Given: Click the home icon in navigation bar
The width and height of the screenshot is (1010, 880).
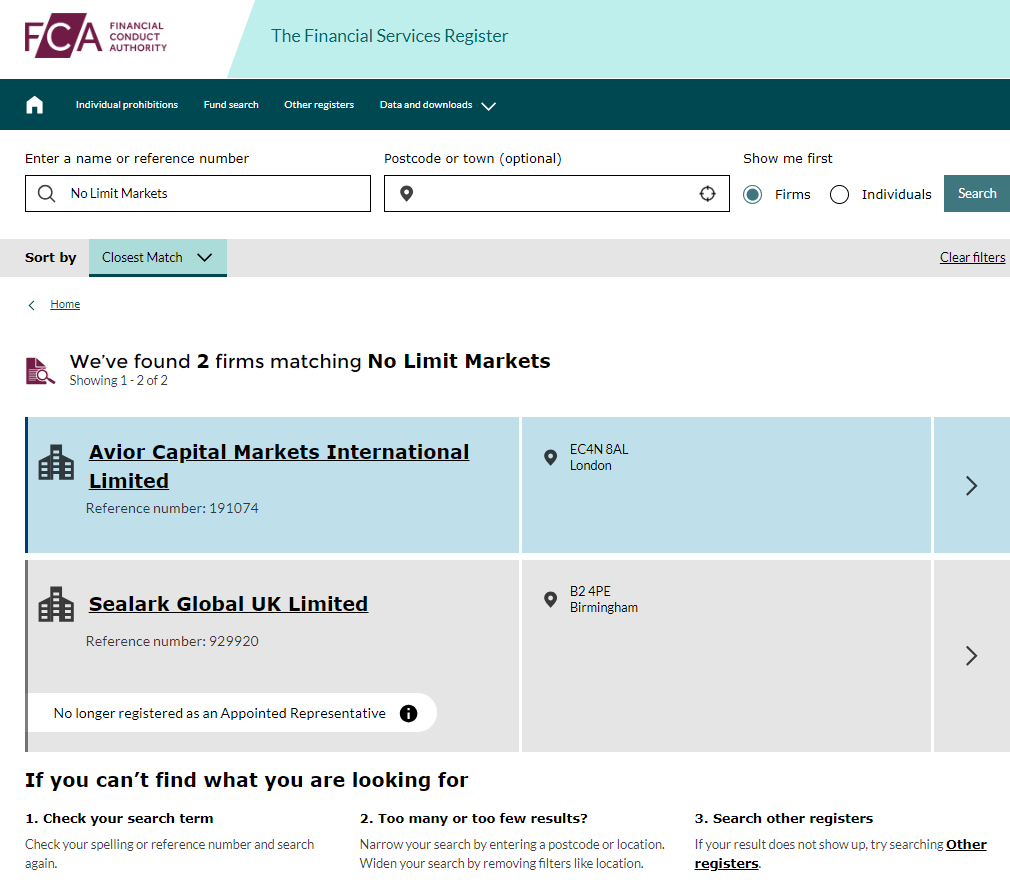Looking at the screenshot, I should (35, 105).
